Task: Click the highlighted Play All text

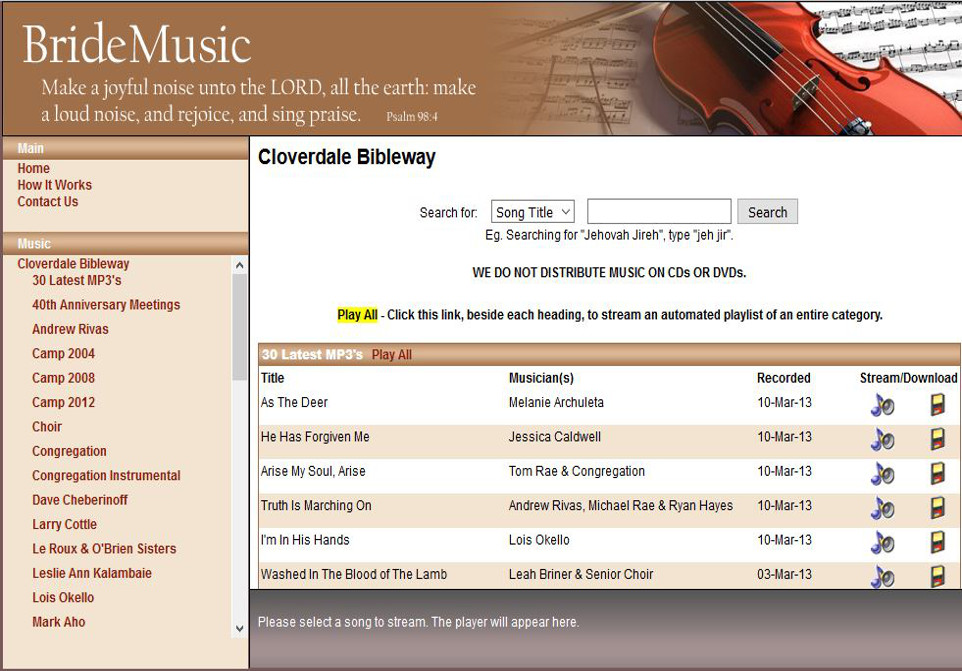Action: 357,315
